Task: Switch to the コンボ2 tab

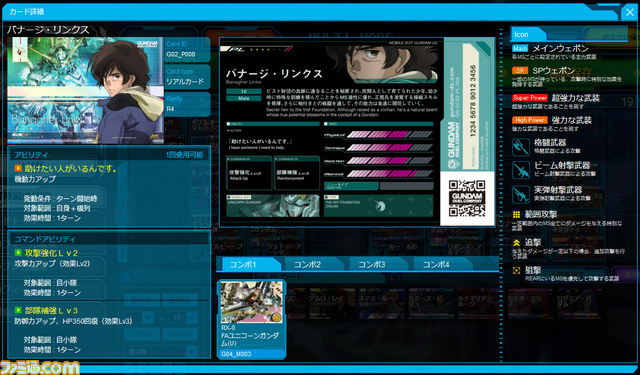Action: click(x=308, y=264)
